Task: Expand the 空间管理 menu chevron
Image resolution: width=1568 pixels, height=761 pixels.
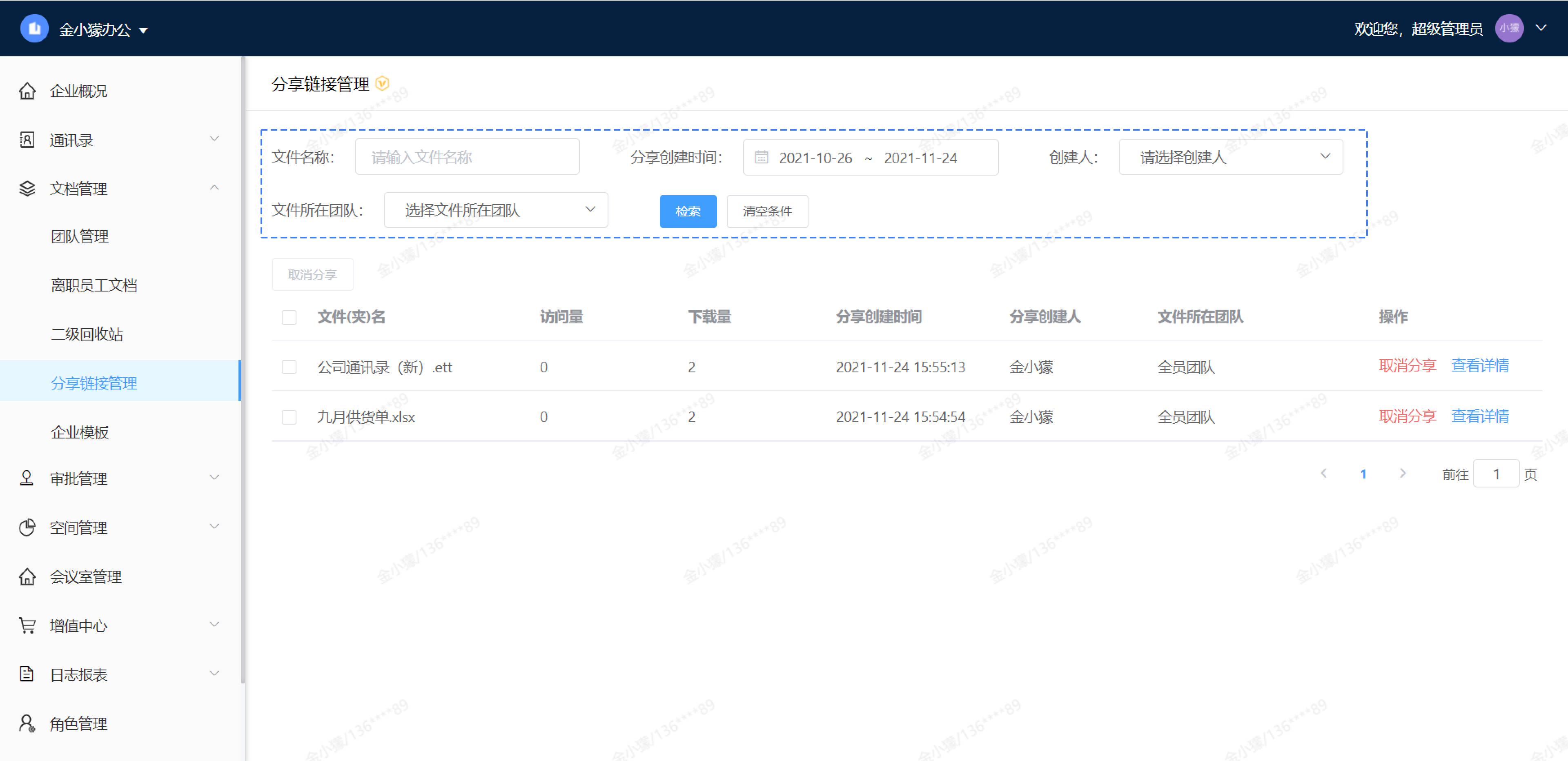Action: point(214,526)
